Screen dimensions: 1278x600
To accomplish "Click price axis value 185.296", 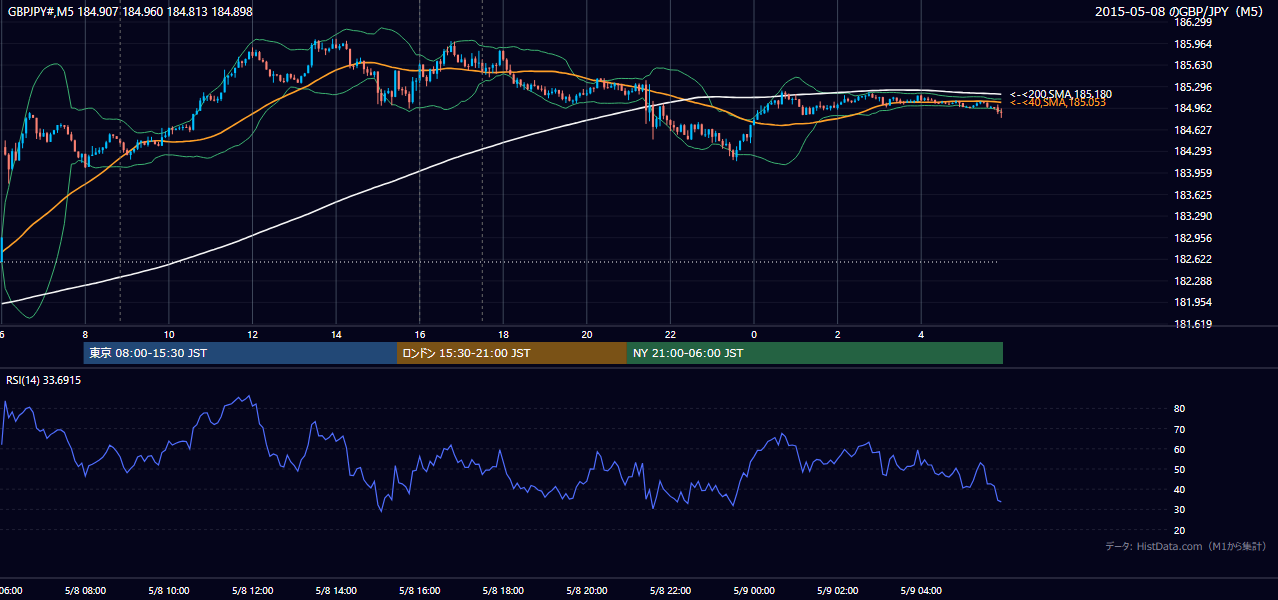I will point(1194,87).
